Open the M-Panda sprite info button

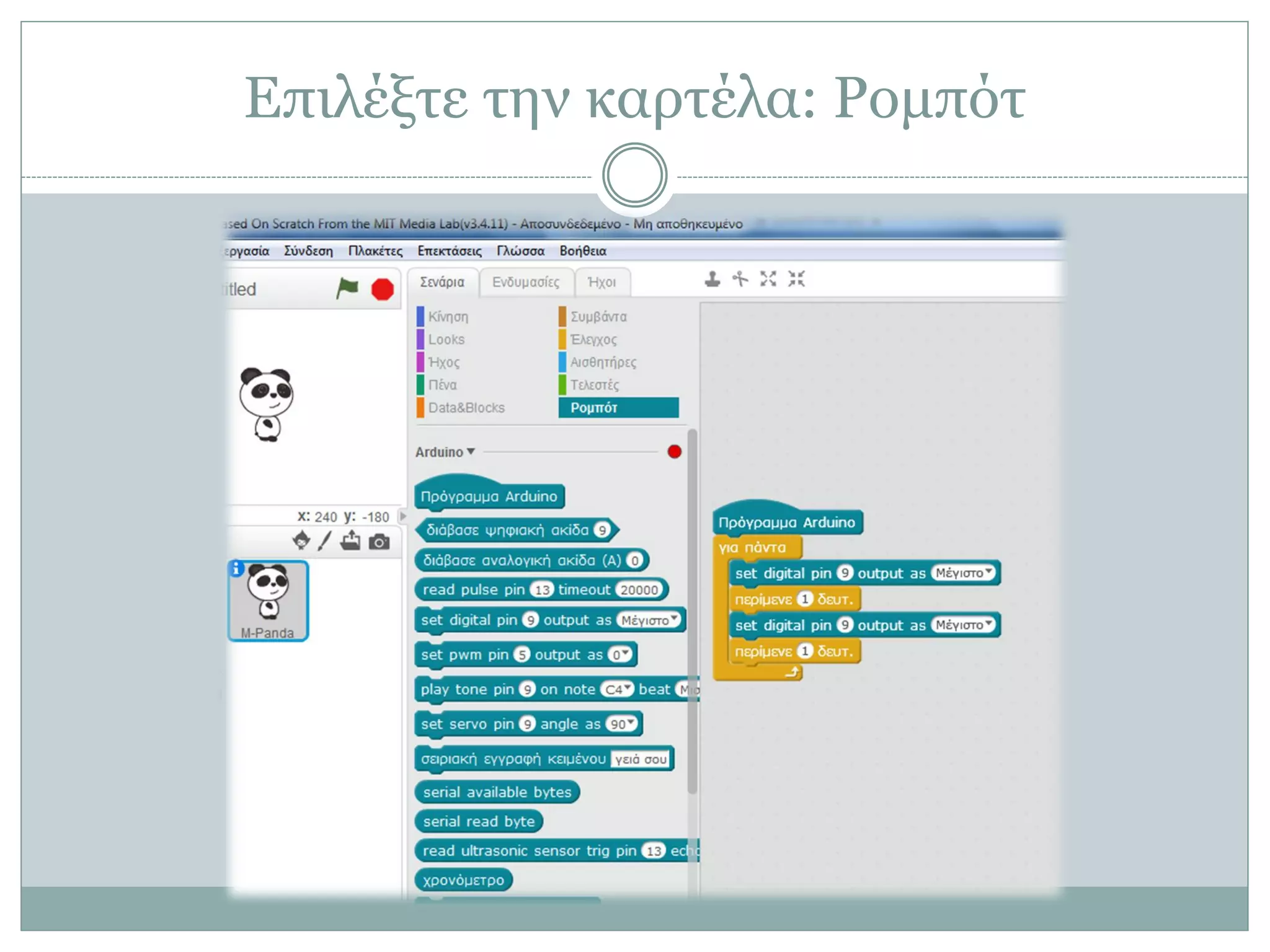point(236,568)
